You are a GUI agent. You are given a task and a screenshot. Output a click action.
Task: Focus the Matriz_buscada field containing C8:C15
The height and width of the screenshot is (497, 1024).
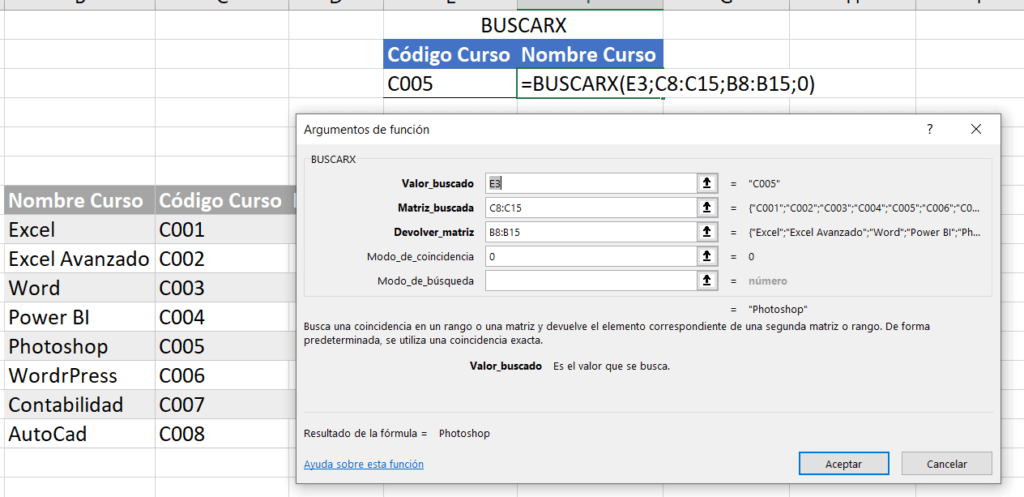[x=590, y=208]
